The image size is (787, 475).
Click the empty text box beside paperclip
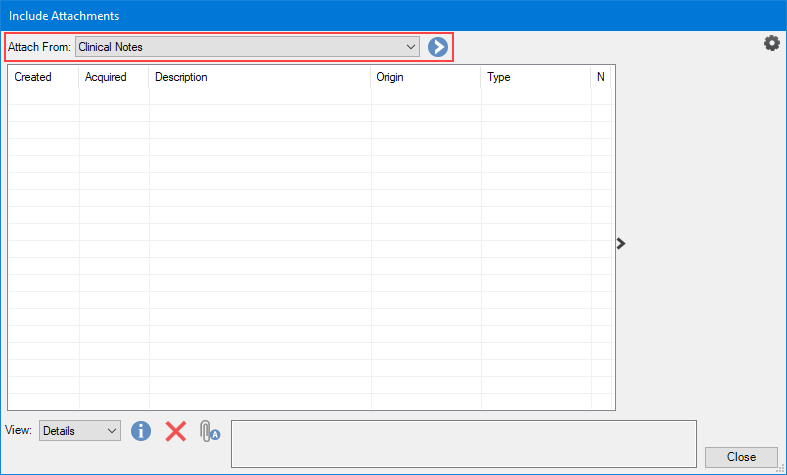pyautogui.click(x=463, y=443)
